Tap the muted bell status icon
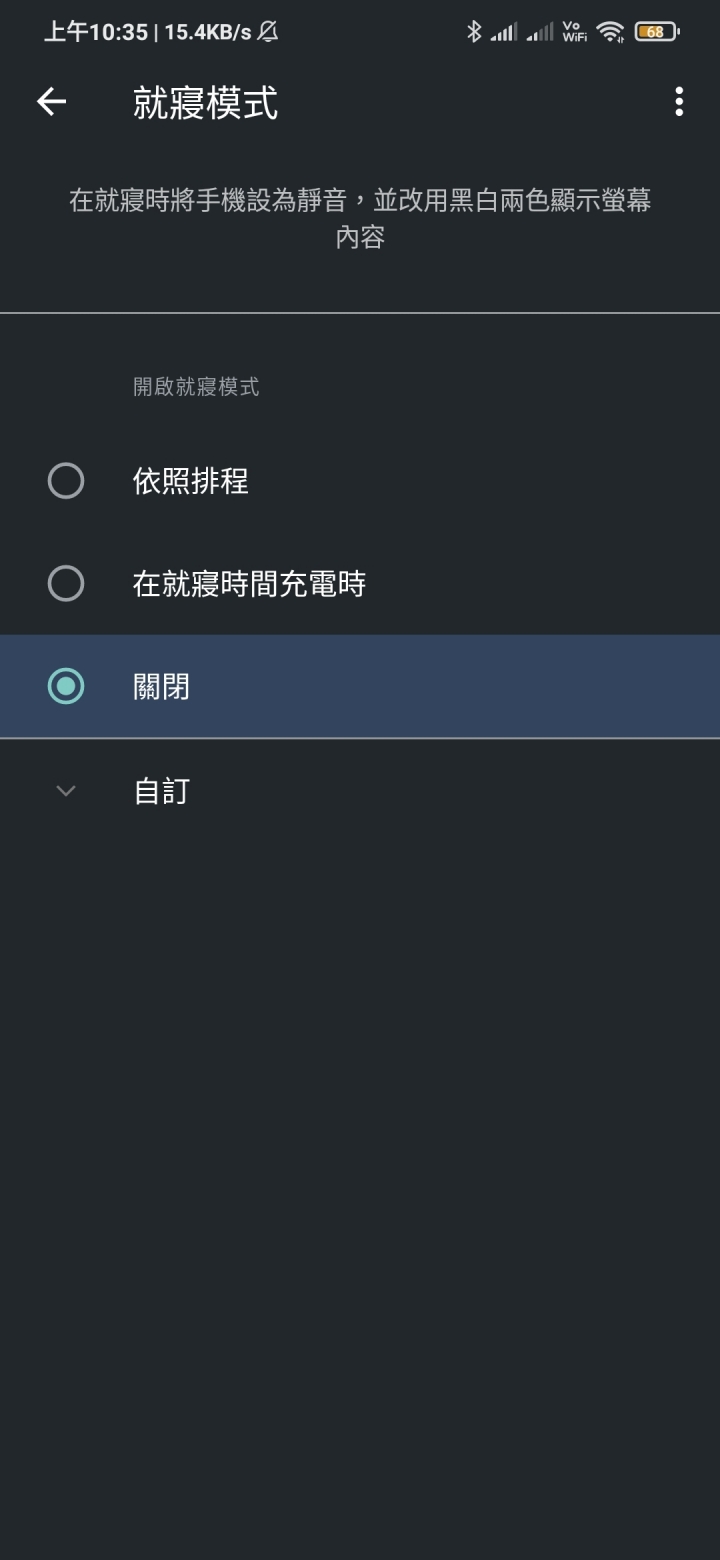This screenshot has width=720, height=1560. click(268, 32)
